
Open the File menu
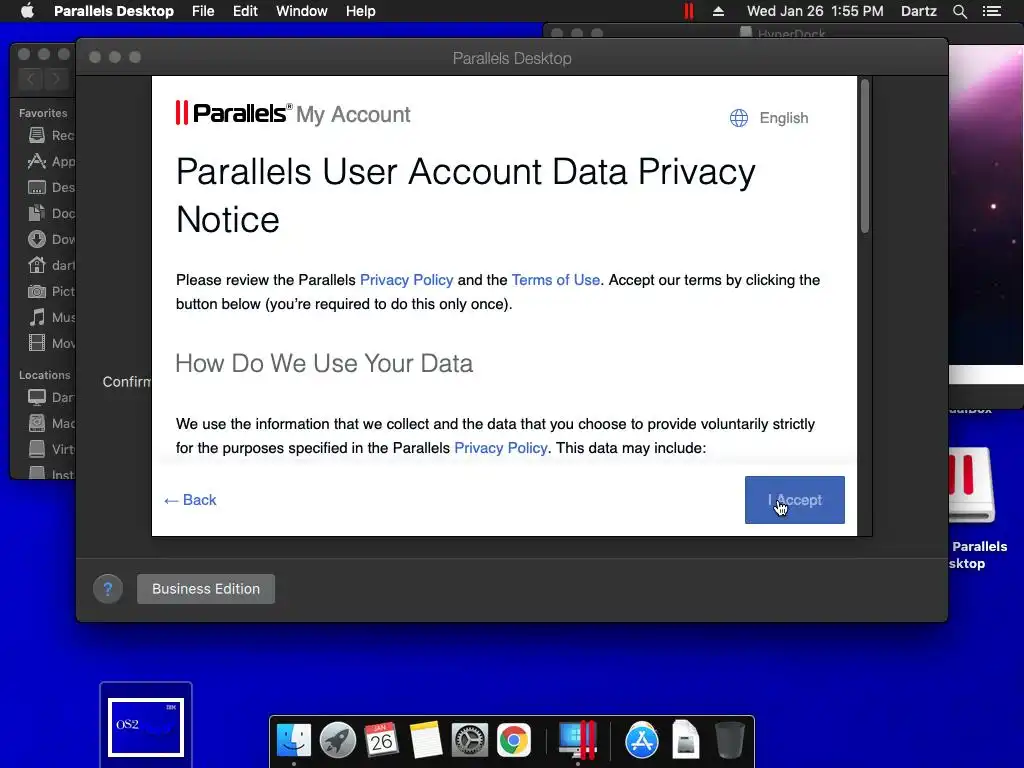(x=203, y=11)
